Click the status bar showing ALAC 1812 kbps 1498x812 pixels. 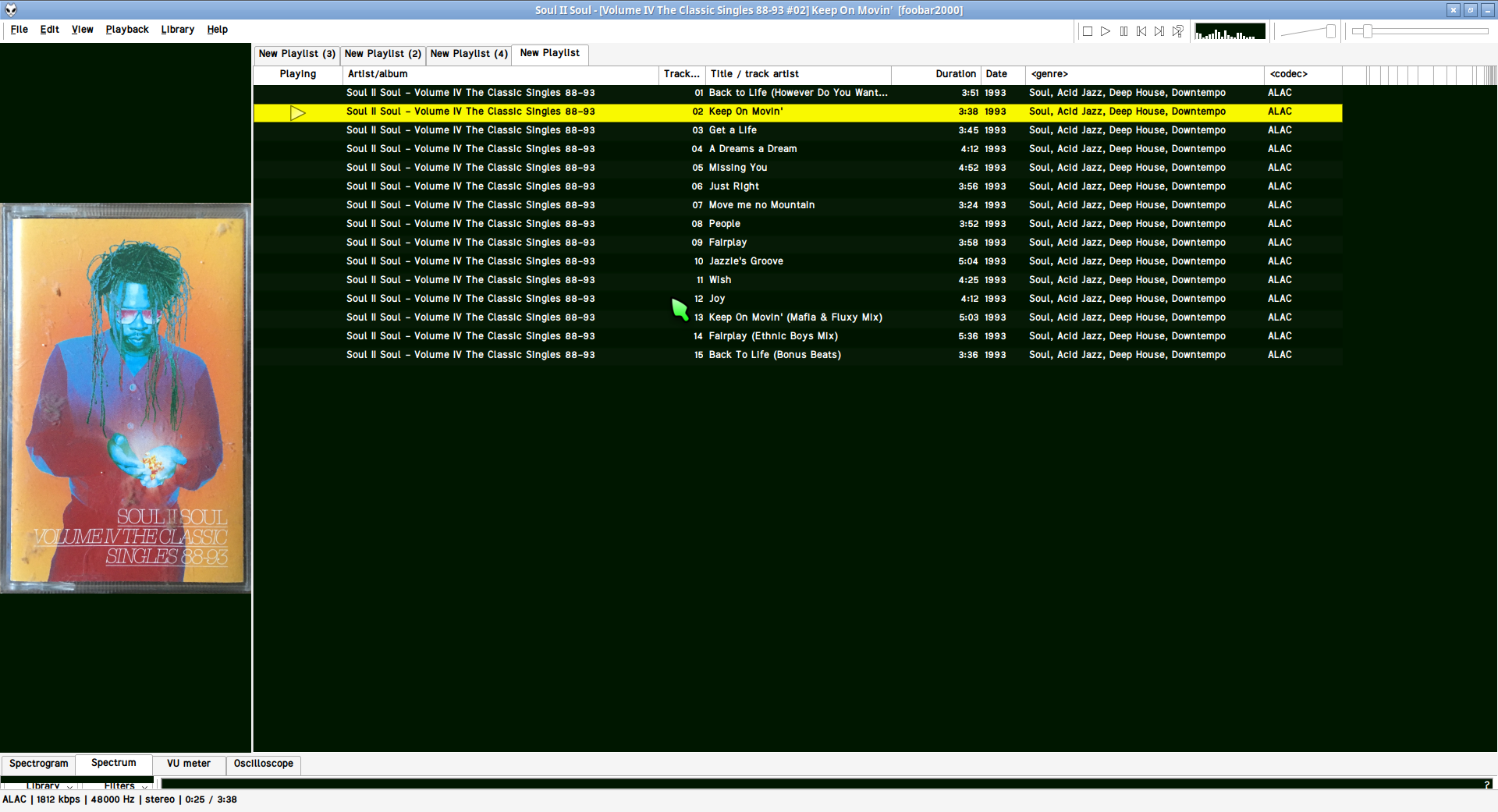(x=119, y=800)
